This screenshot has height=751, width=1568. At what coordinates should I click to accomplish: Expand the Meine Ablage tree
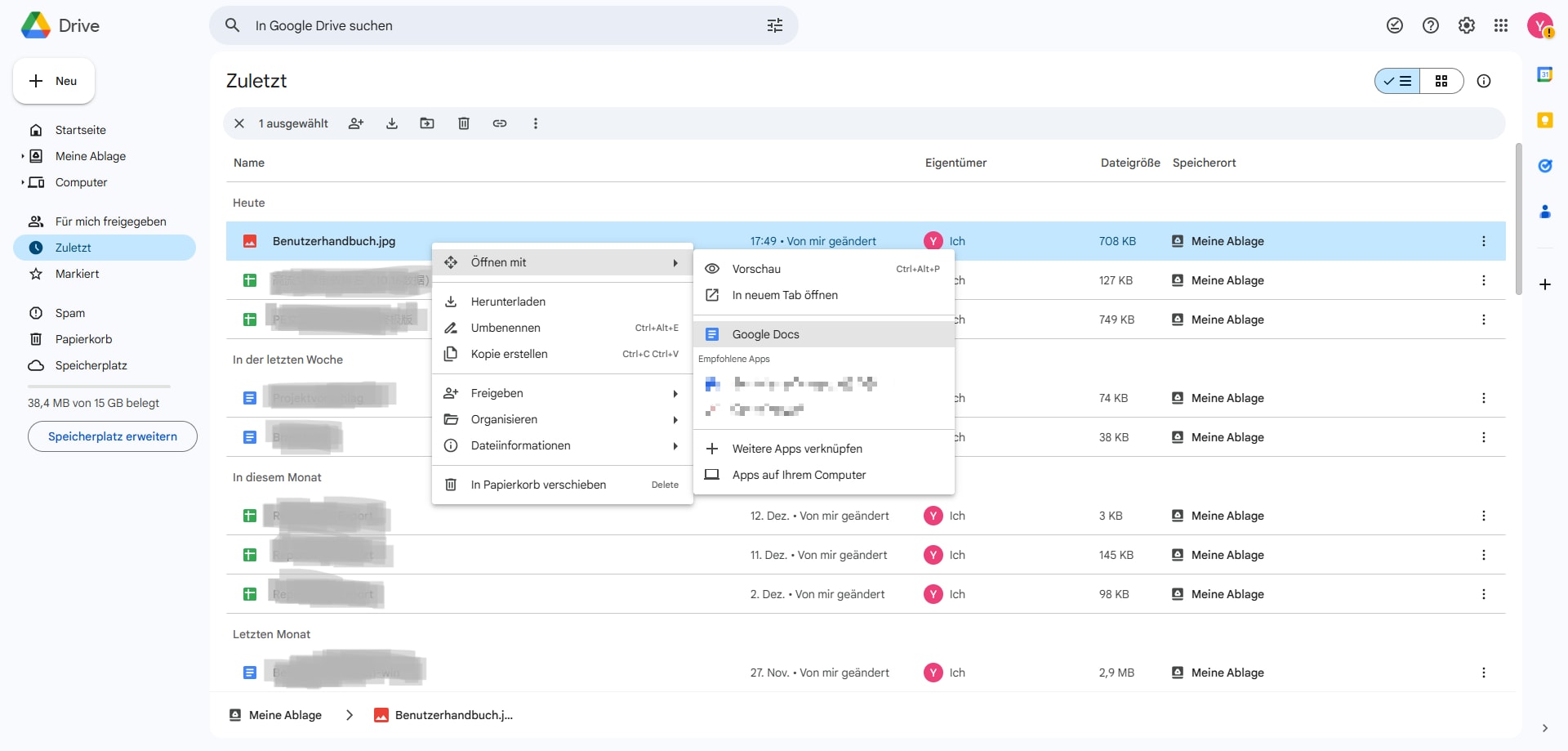click(23, 156)
